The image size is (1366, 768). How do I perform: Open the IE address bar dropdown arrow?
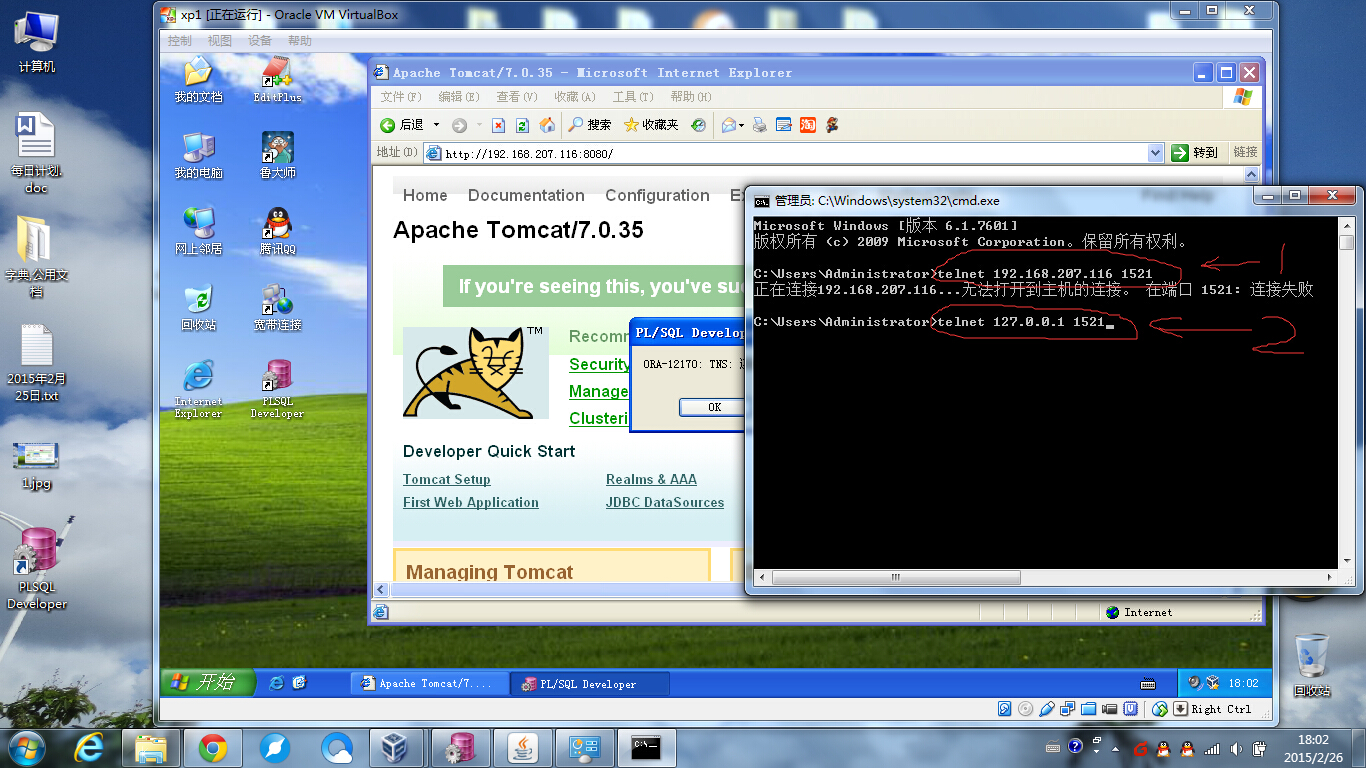1156,153
